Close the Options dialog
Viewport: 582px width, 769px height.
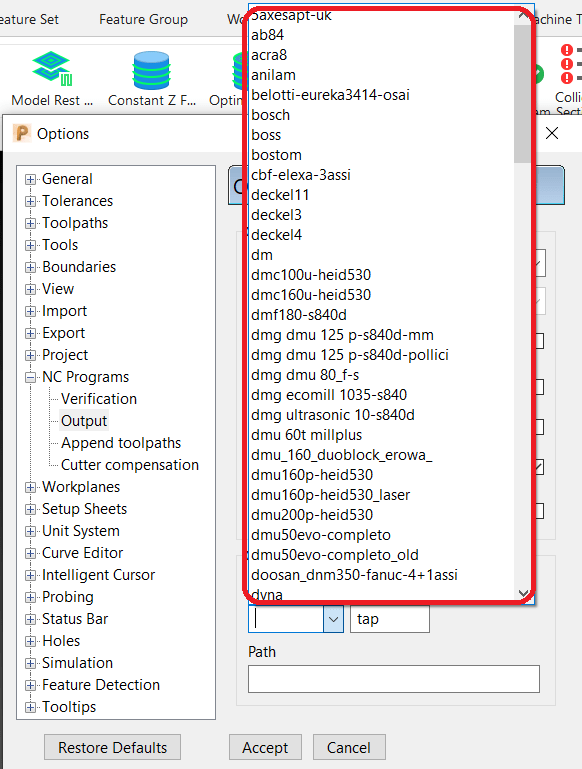(x=552, y=133)
